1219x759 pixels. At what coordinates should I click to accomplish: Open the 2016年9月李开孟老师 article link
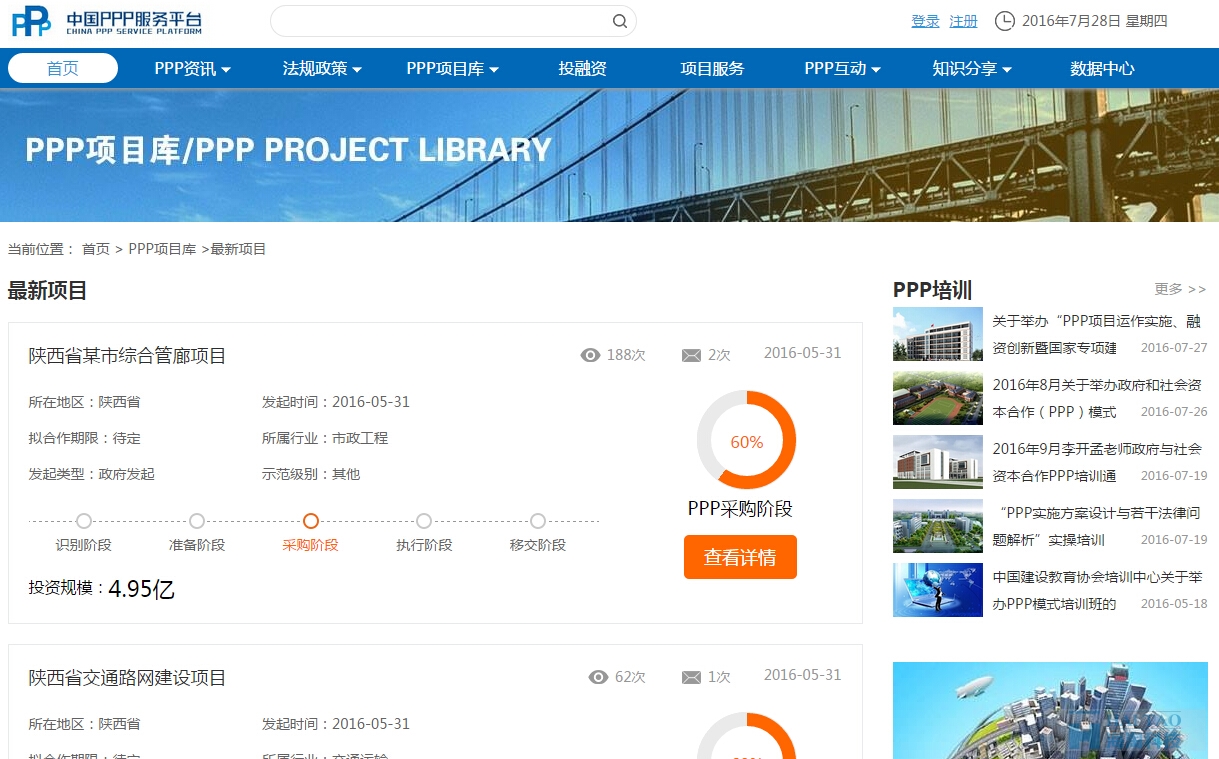1096,462
